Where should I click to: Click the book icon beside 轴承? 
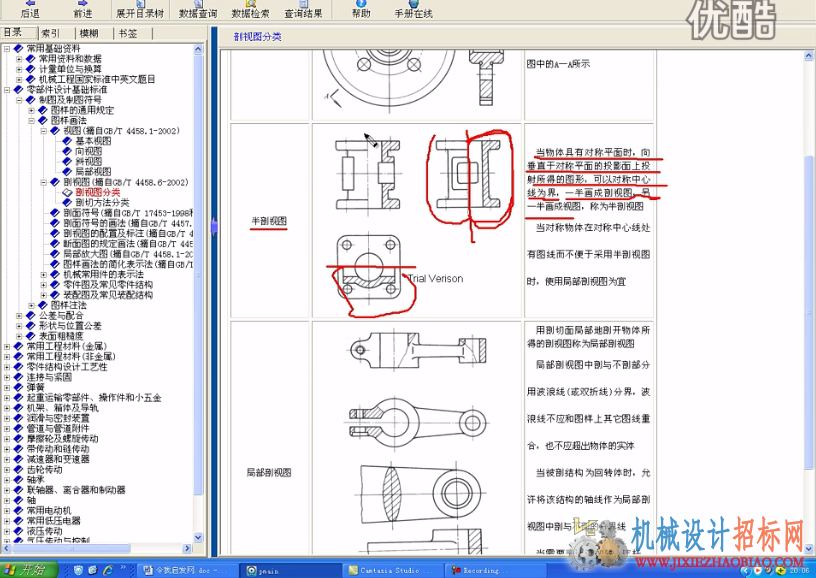pyautogui.click(x=18, y=480)
